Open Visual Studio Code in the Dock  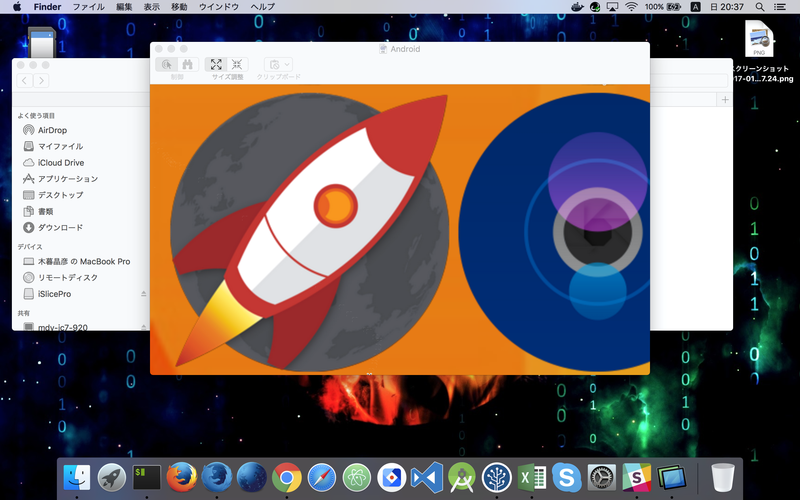tap(427, 478)
